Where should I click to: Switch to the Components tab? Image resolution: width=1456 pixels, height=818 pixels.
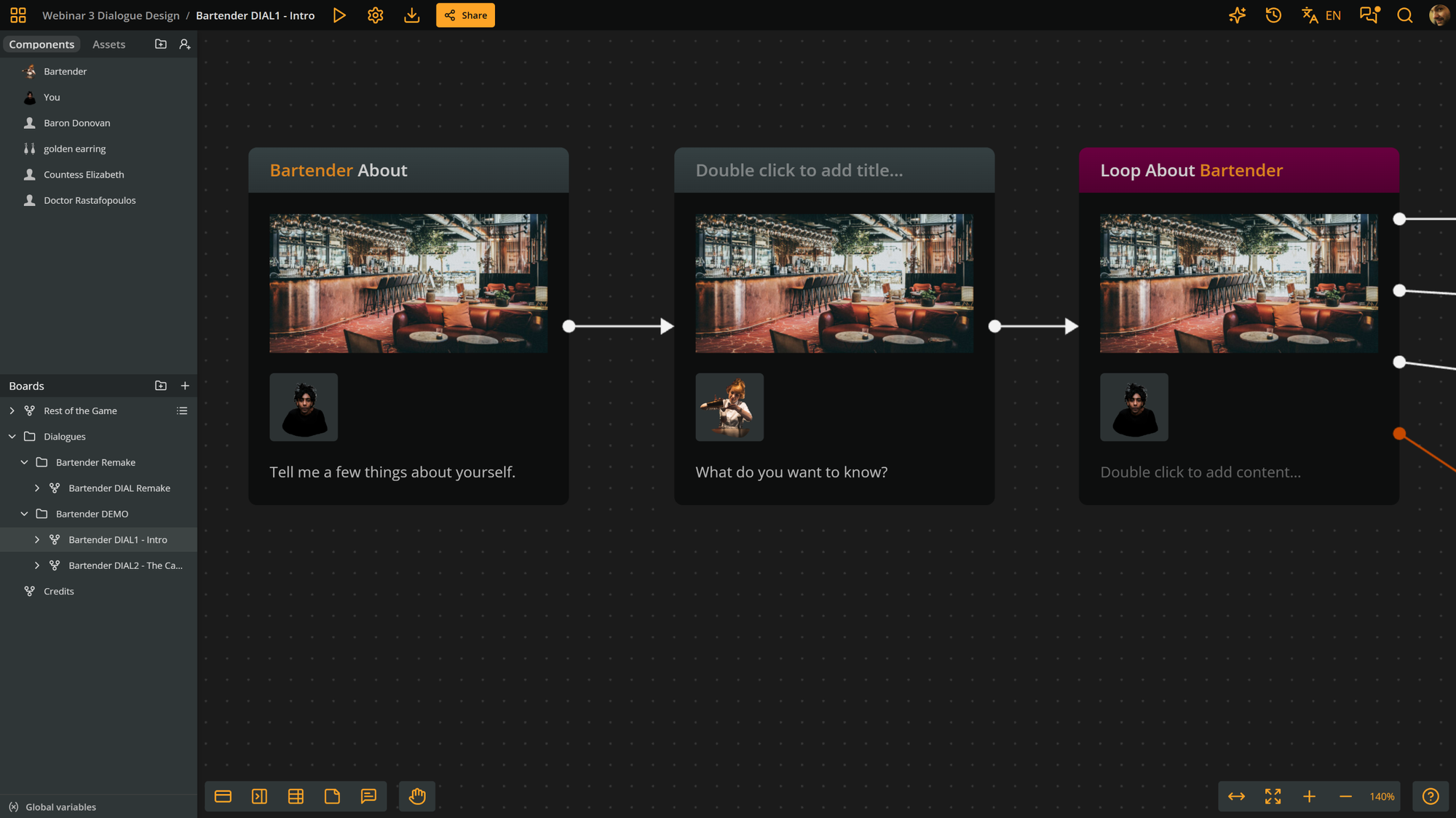point(41,44)
